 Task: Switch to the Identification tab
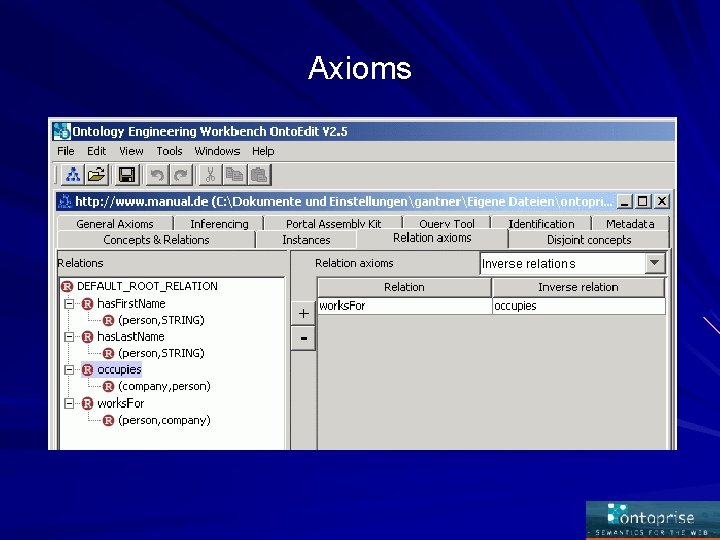click(x=541, y=224)
